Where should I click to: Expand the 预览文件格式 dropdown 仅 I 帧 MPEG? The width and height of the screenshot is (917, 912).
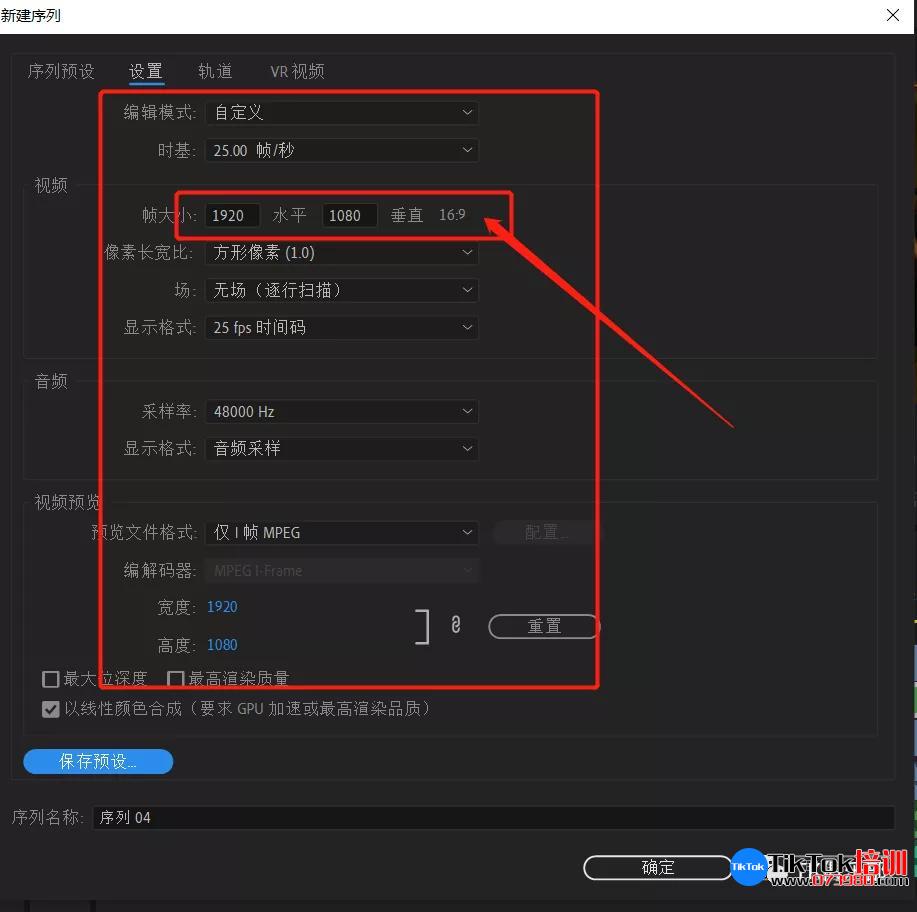pyautogui.click(x=342, y=533)
